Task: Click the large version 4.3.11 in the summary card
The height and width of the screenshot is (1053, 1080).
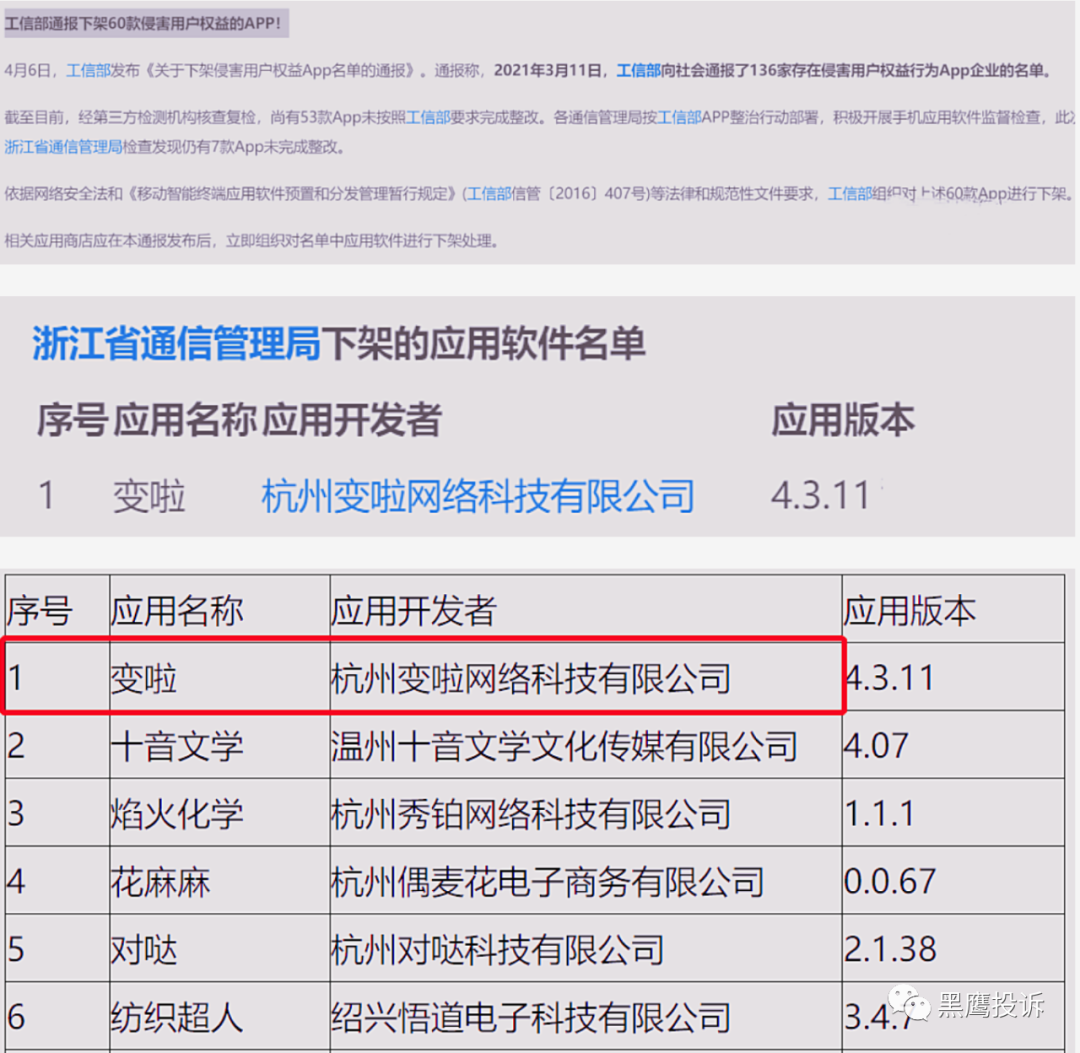Action: coord(821,496)
